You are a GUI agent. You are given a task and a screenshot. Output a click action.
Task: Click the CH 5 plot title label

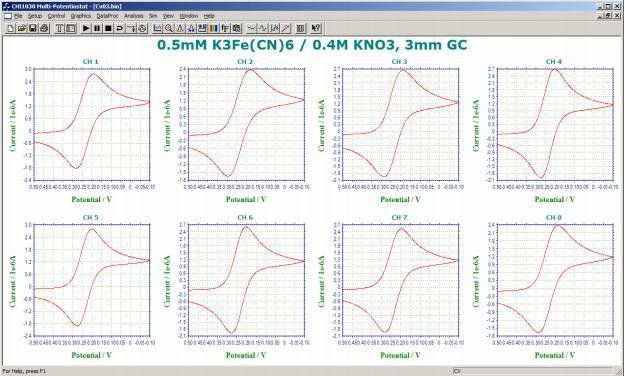[90, 217]
